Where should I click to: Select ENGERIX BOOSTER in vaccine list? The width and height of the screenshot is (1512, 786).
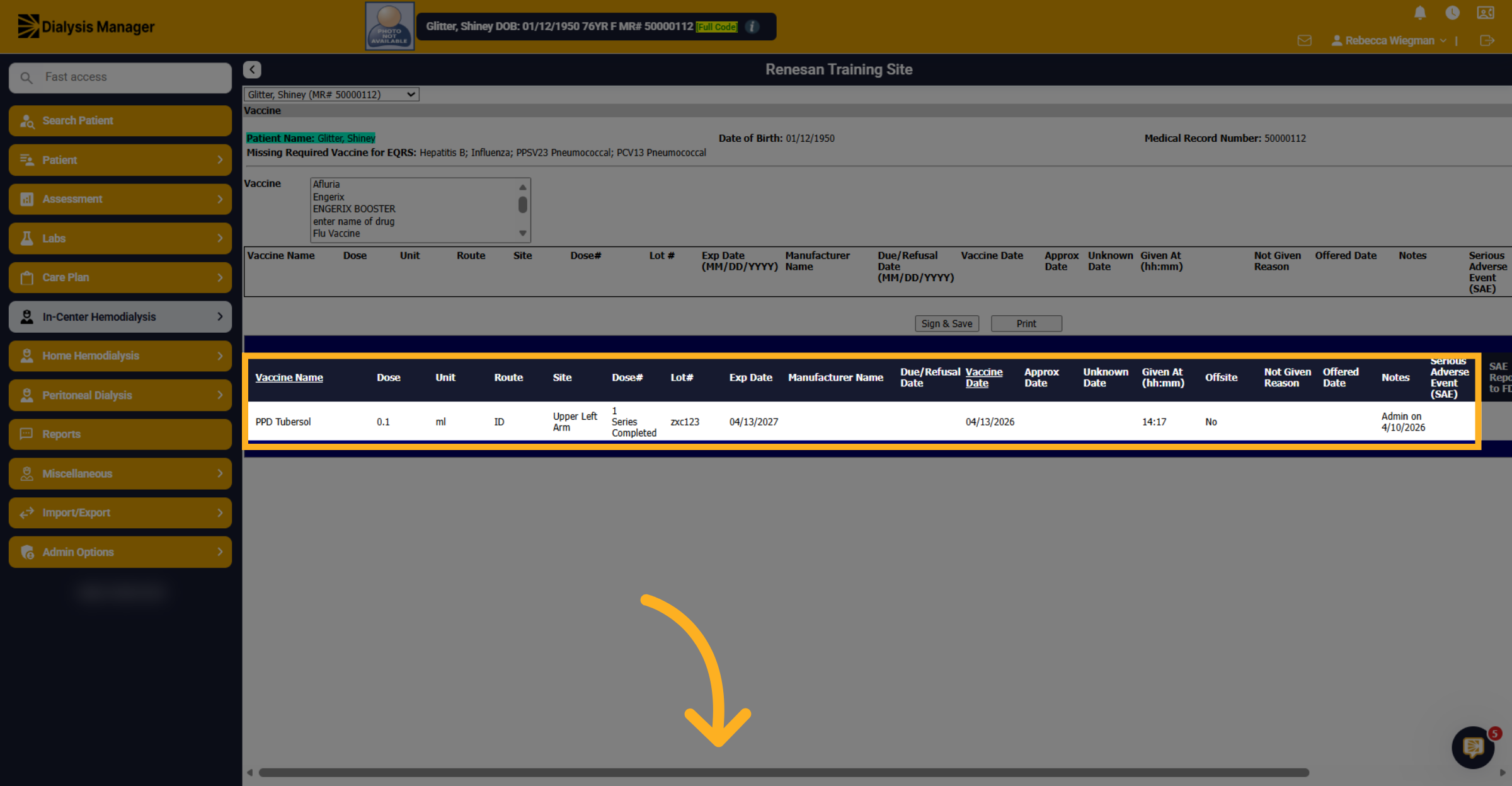pyautogui.click(x=354, y=209)
